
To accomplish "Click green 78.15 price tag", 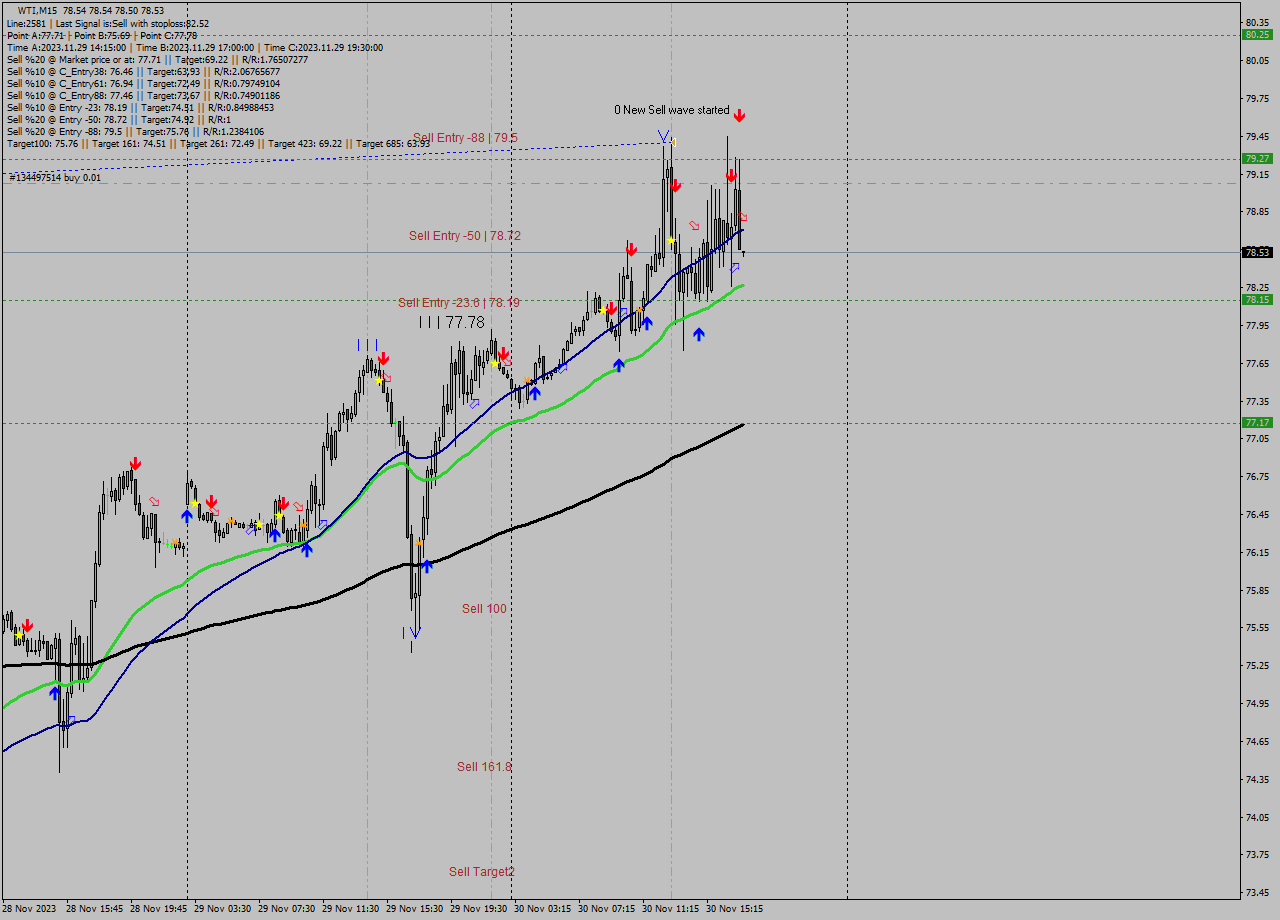I will point(1257,299).
